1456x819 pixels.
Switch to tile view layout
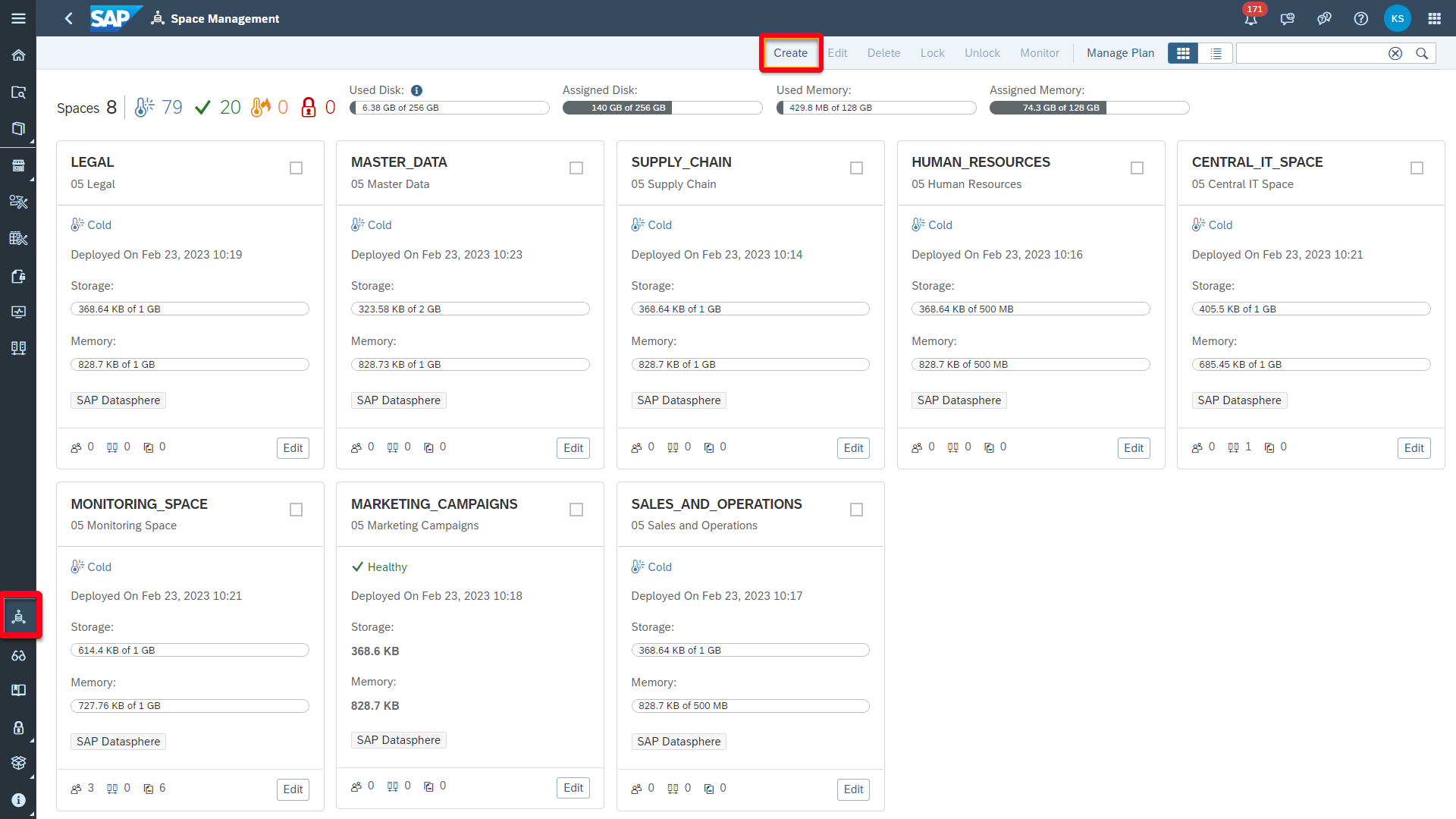(x=1182, y=53)
